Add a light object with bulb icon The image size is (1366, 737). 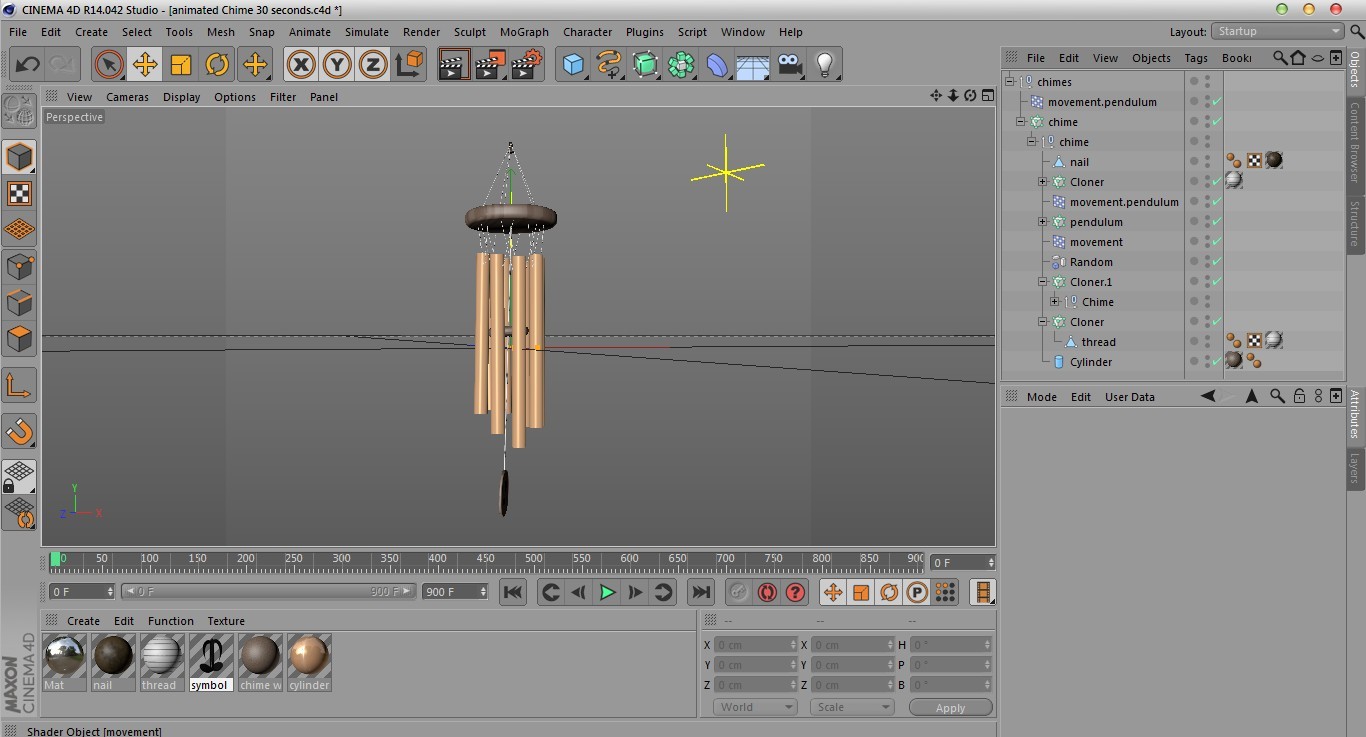824,65
